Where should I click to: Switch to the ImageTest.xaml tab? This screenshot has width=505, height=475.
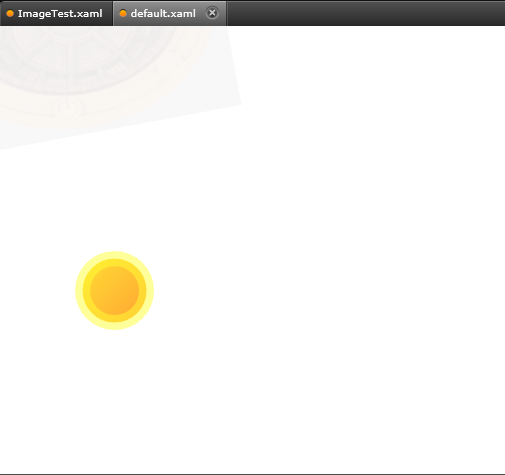(56, 13)
